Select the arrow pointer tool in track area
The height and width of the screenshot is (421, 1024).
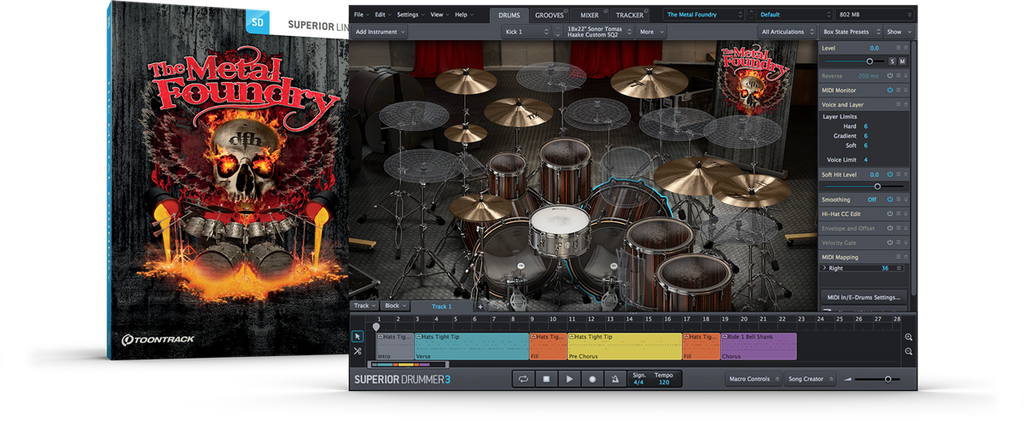click(x=357, y=336)
